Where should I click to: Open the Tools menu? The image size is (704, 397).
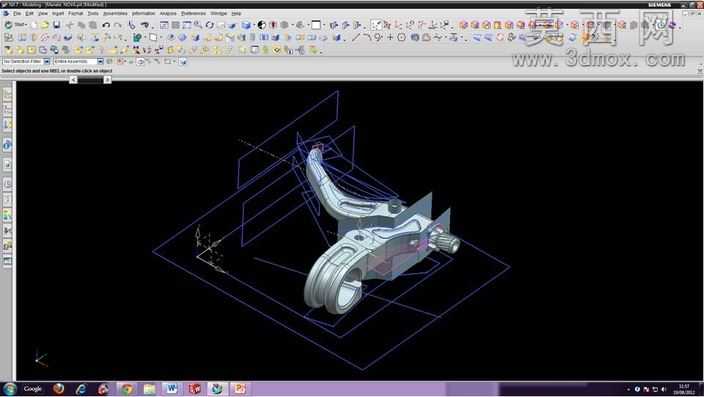[x=93, y=13]
